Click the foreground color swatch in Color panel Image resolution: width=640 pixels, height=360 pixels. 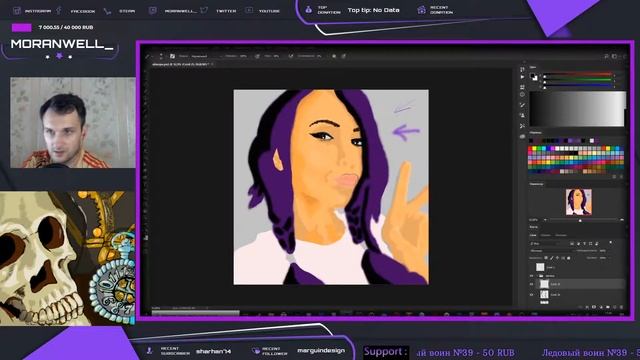click(x=532, y=76)
